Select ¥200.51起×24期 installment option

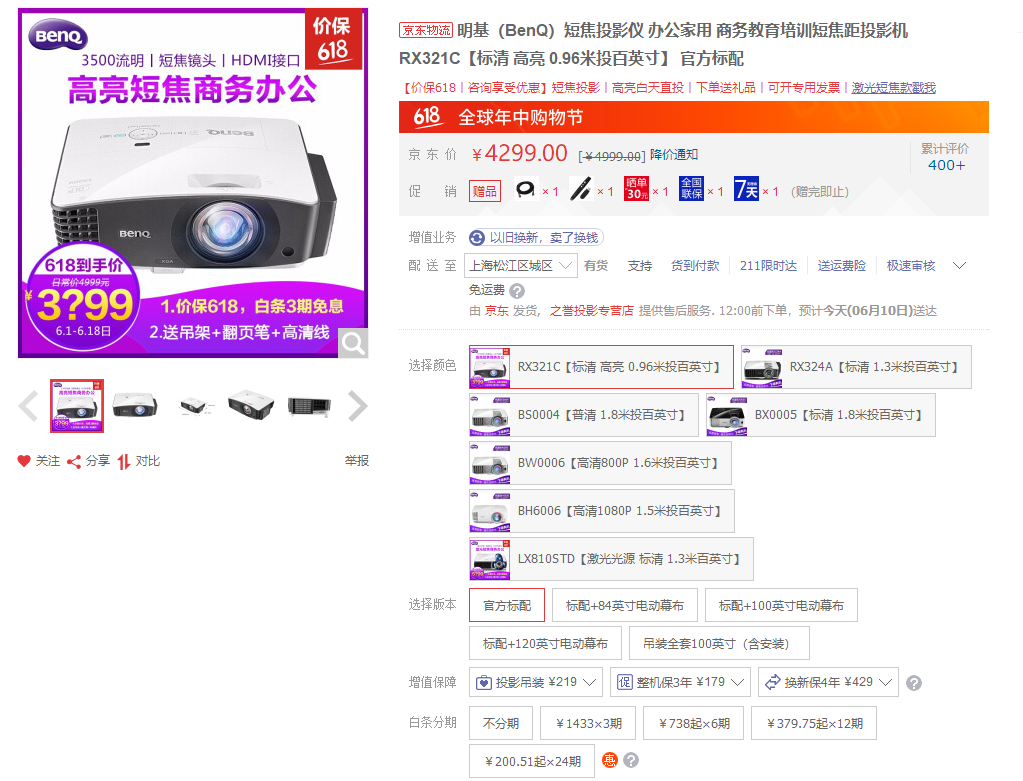(x=532, y=761)
